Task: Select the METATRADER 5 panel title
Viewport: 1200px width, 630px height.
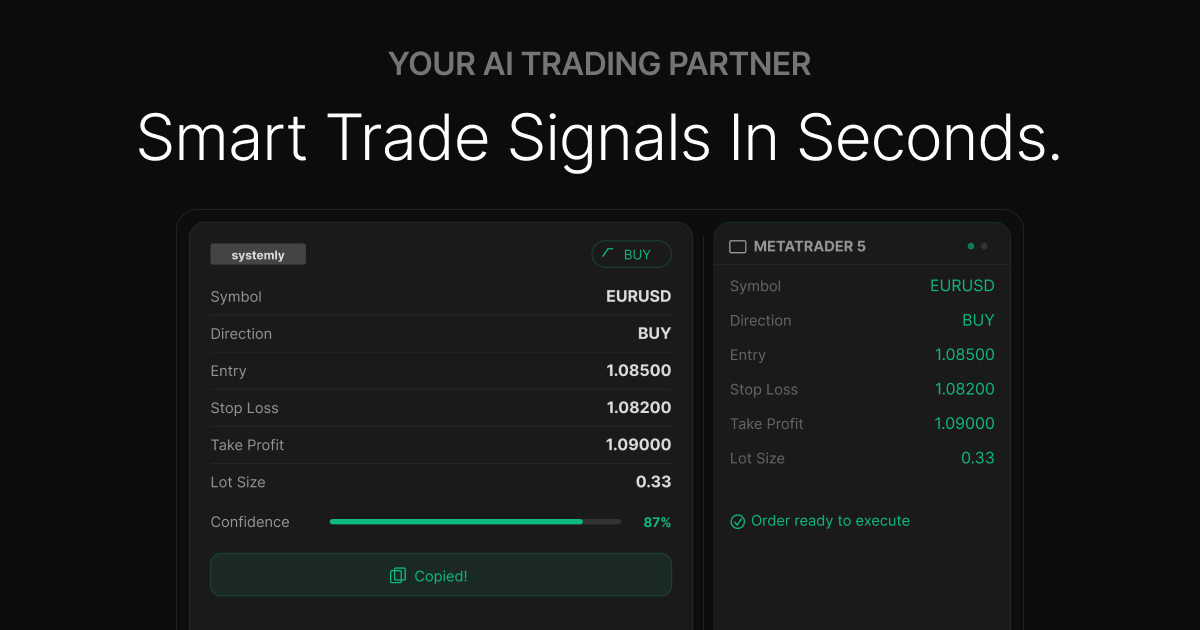Action: pos(810,246)
